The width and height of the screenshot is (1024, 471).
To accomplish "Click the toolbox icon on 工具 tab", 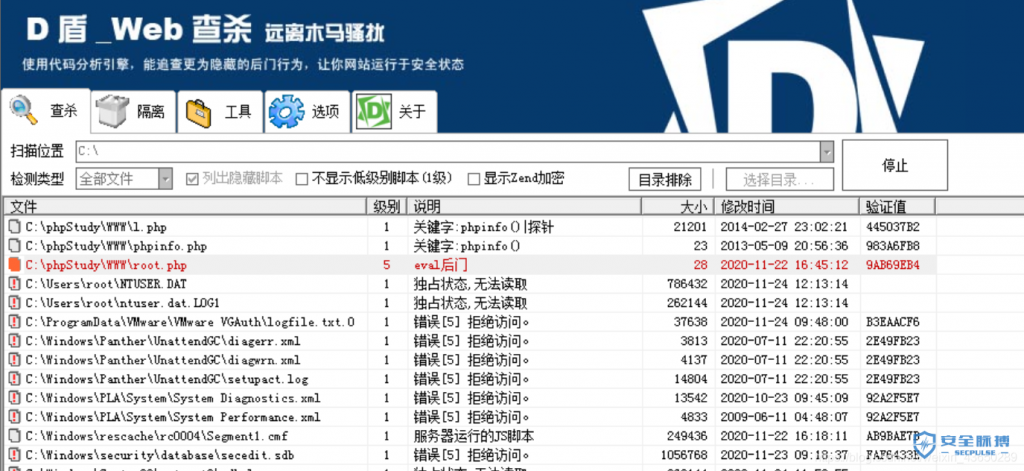I will click(200, 113).
